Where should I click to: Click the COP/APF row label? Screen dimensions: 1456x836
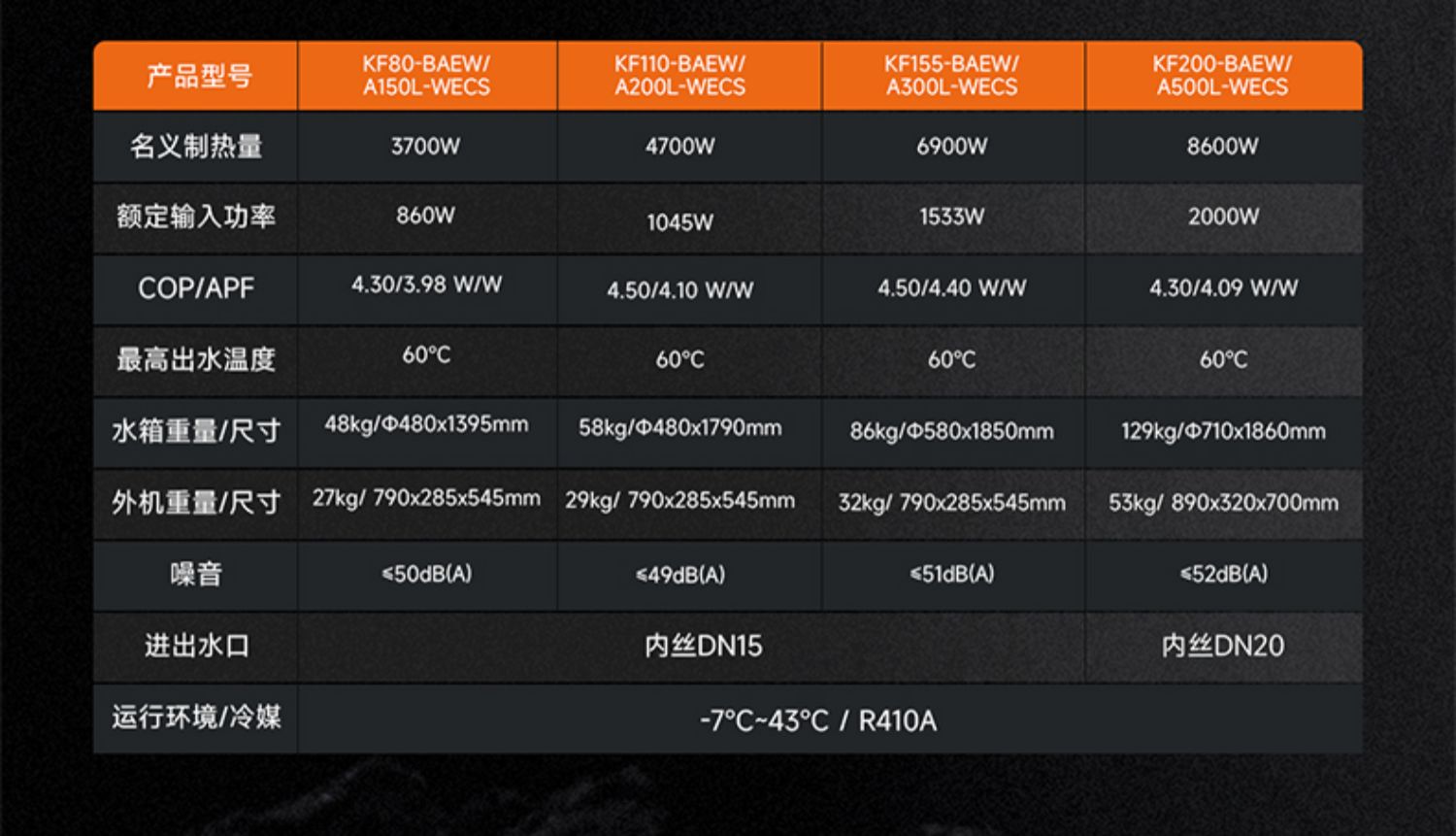196,288
